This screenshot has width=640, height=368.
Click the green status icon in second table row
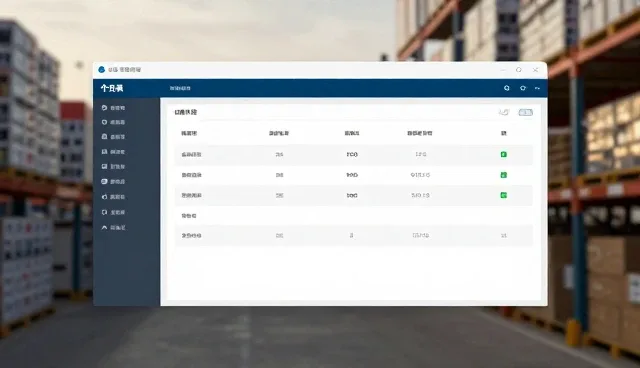[x=504, y=175]
